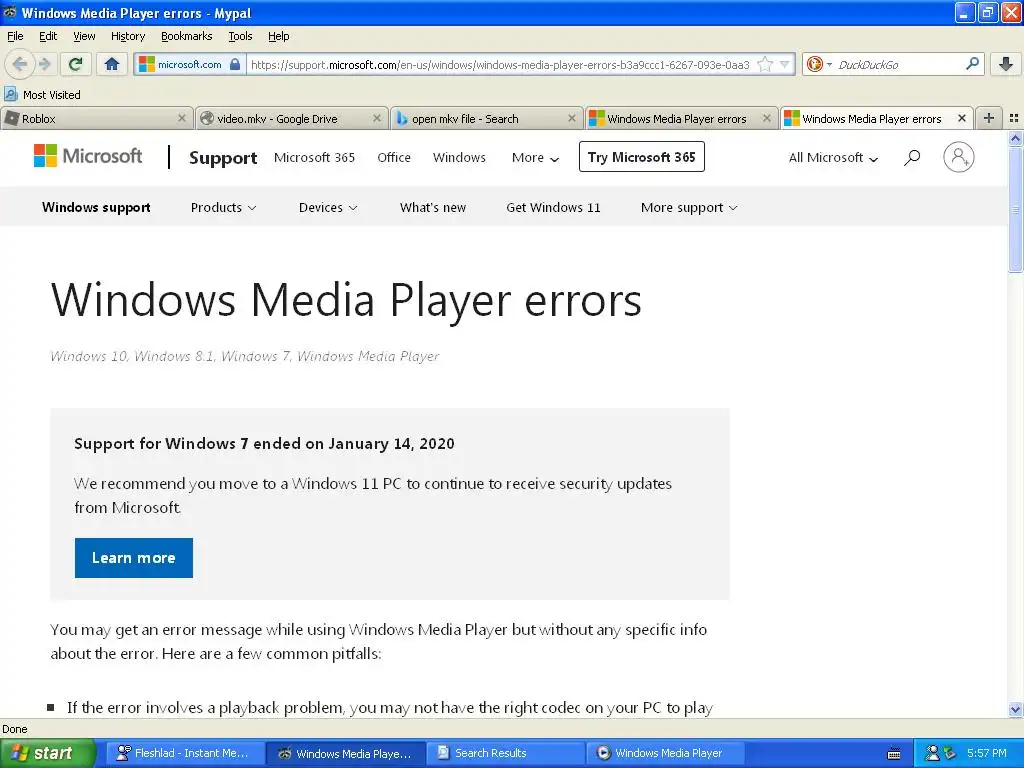Open the Windows support link
Viewport: 1024px width, 768px height.
(x=96, y=207)
